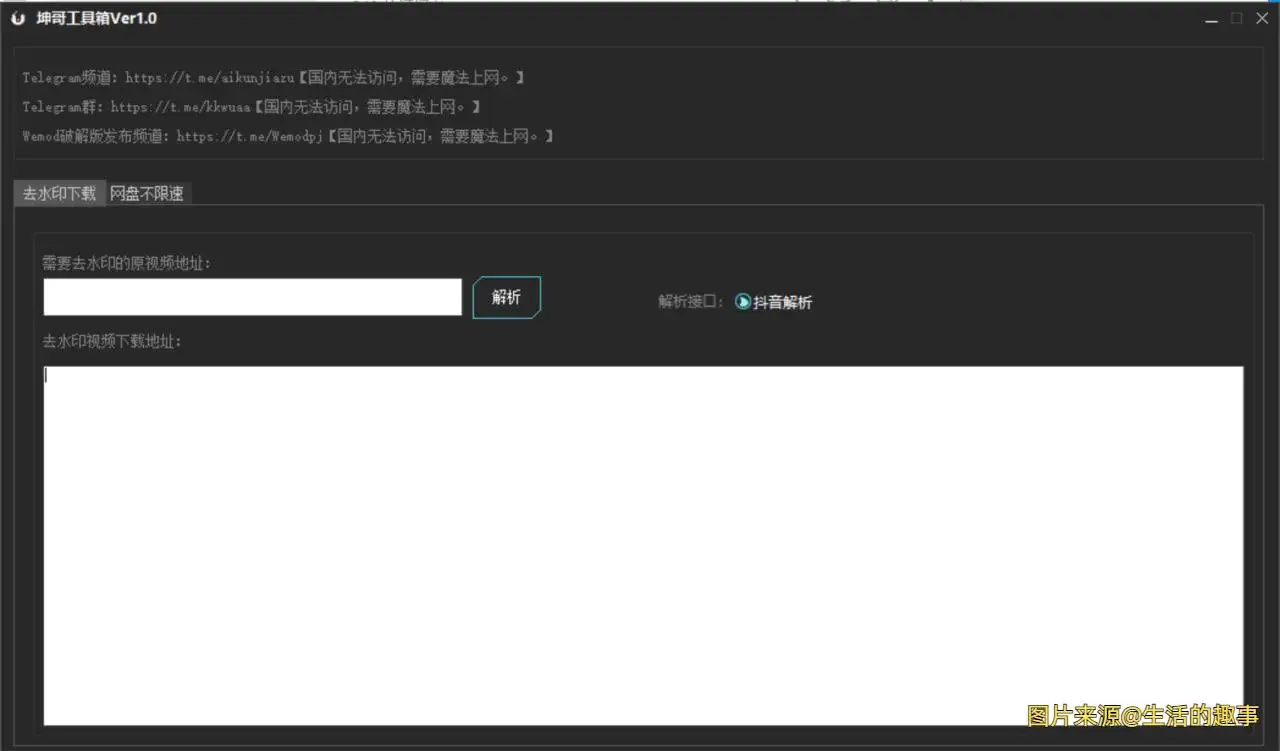Click the toolbox icon beside 坤哥工具箱Ver1.0
The image size is (1280, 751).
(x=17, y=17)
